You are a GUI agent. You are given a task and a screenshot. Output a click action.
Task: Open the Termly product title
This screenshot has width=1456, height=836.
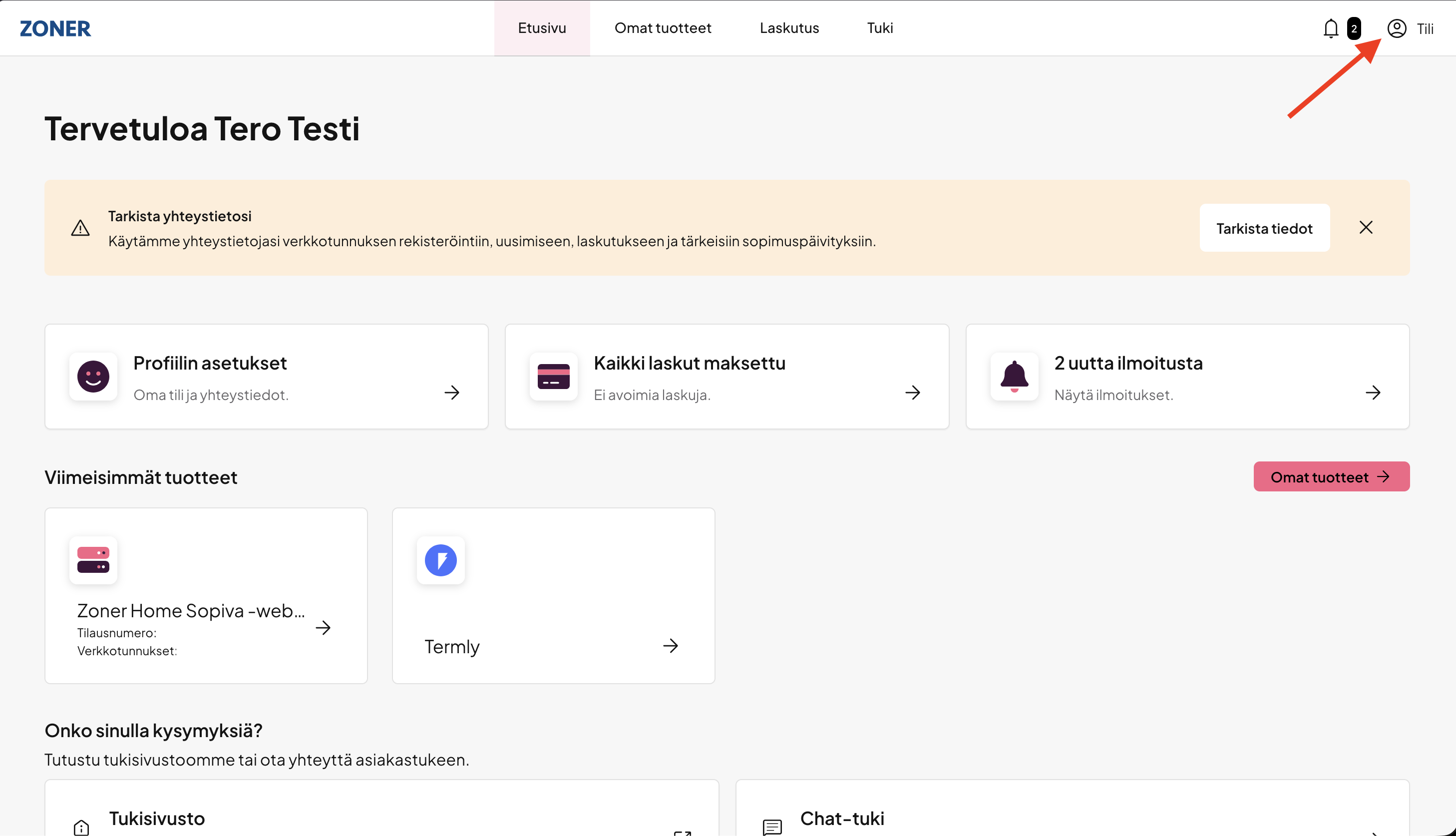point(452,647)
